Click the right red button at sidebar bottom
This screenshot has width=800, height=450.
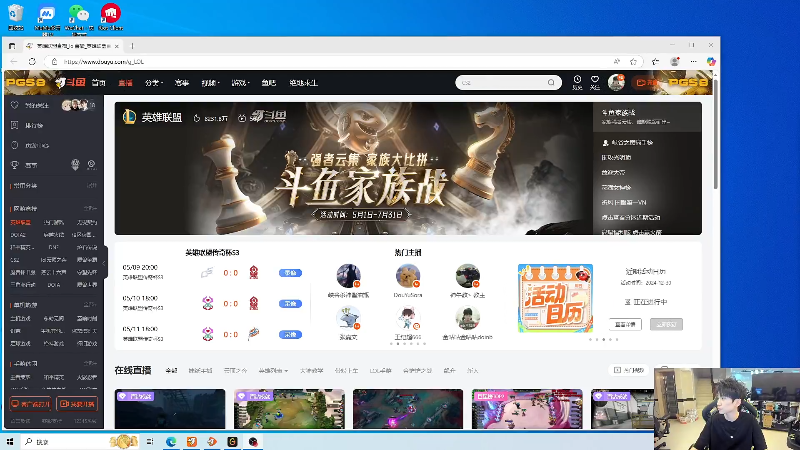pos(77,404)
